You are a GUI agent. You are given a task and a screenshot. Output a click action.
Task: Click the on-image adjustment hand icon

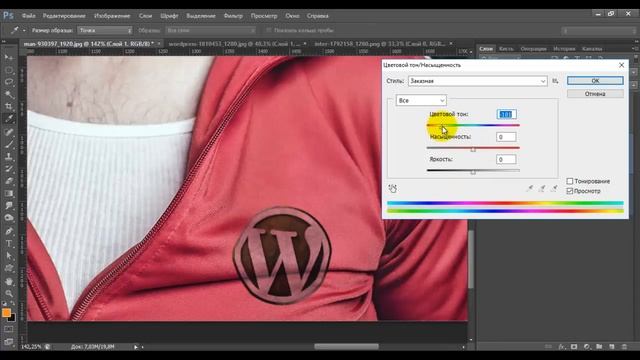tap(393, 188)
